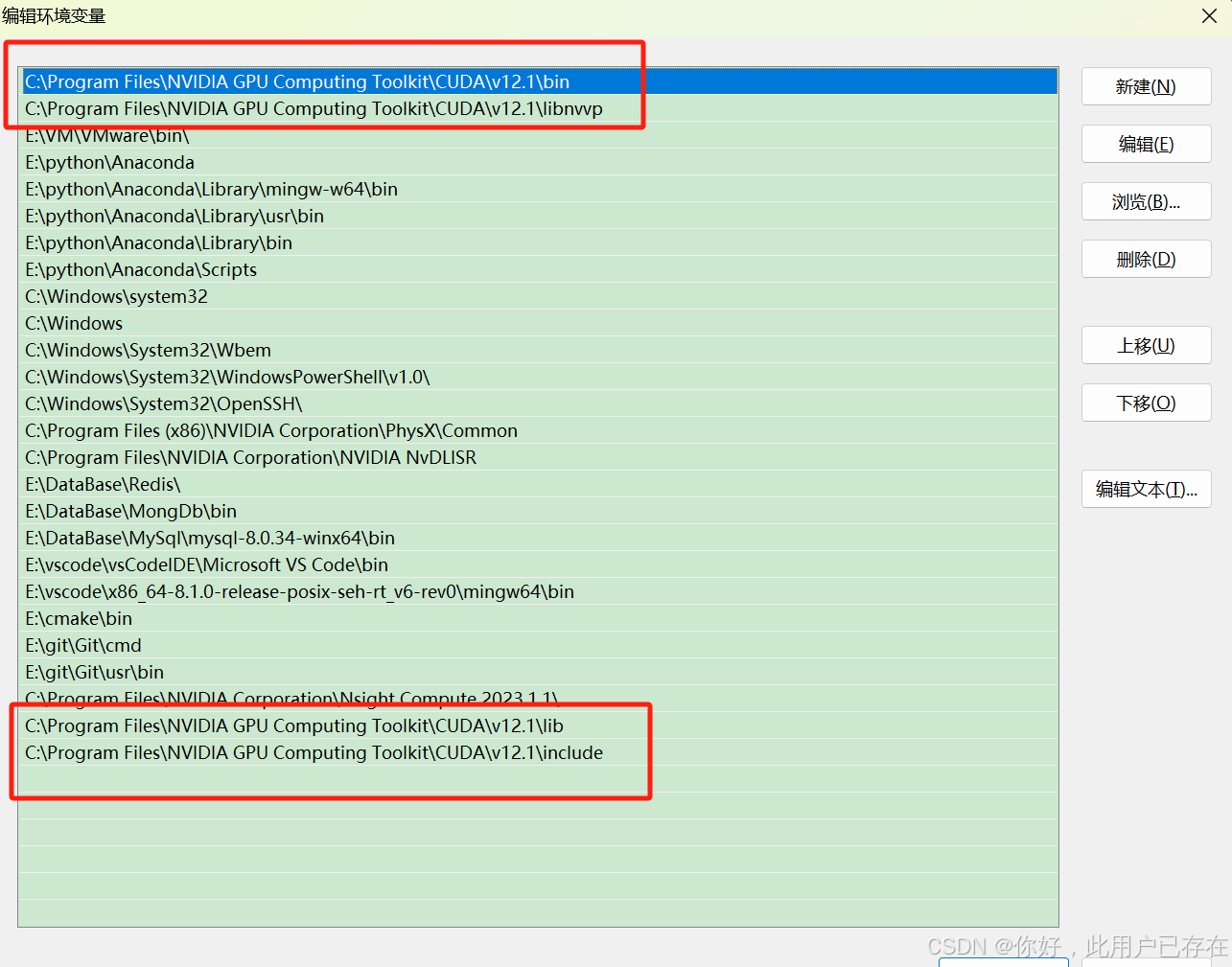Select the E:\python\Anaconda\Scripts entry

pos(538,269)
